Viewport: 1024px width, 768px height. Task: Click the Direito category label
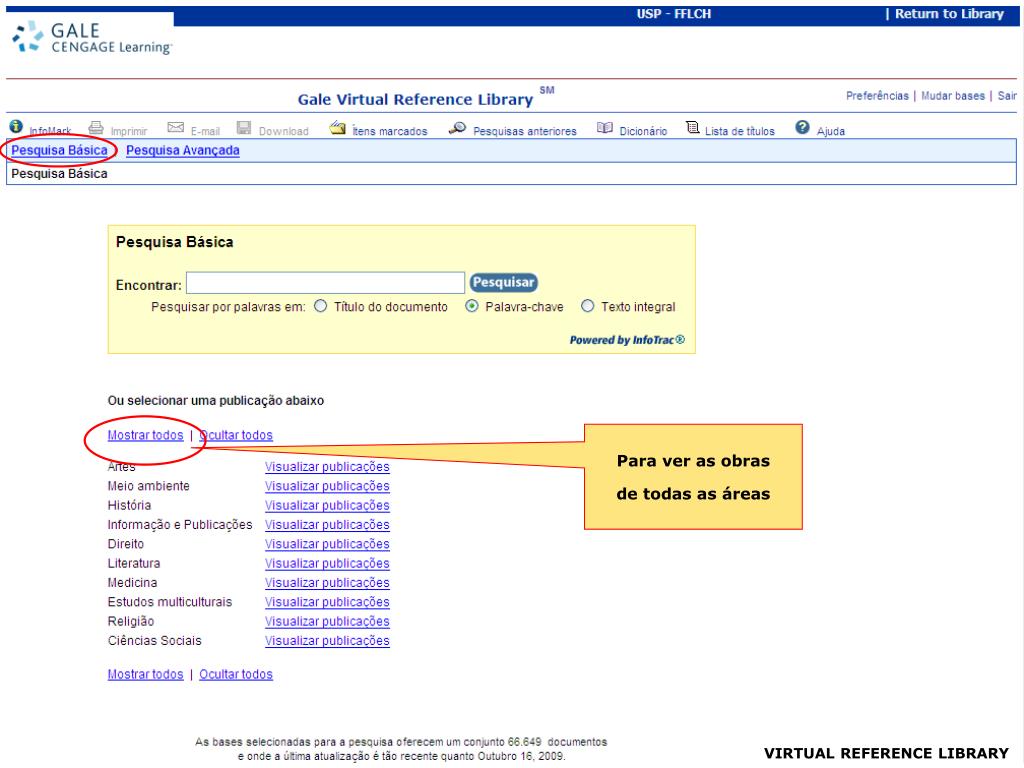tap(125, 544)
